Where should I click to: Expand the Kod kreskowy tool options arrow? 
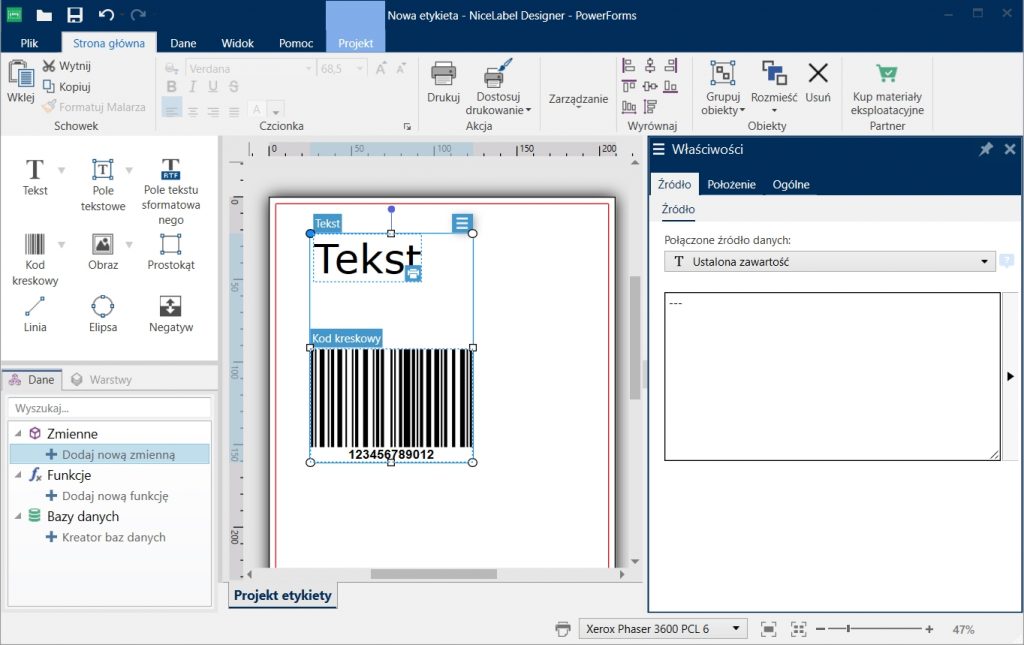61,245
